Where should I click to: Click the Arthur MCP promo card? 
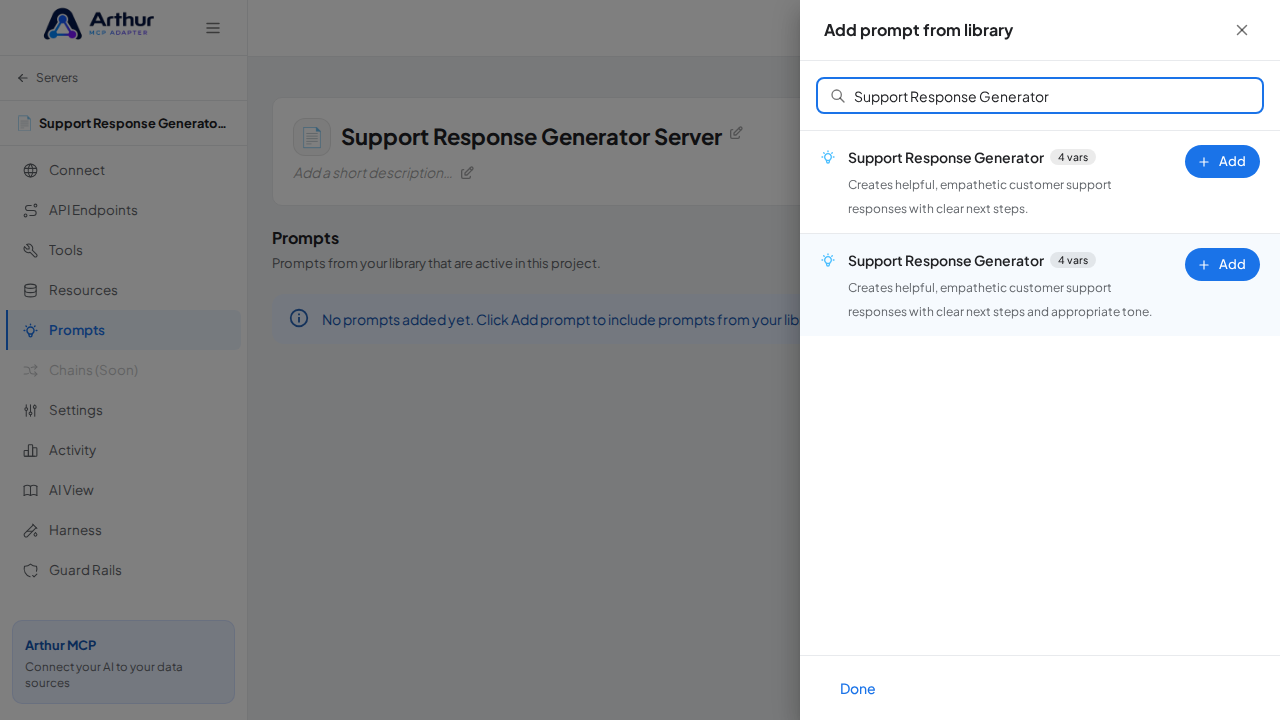(123, 662)
